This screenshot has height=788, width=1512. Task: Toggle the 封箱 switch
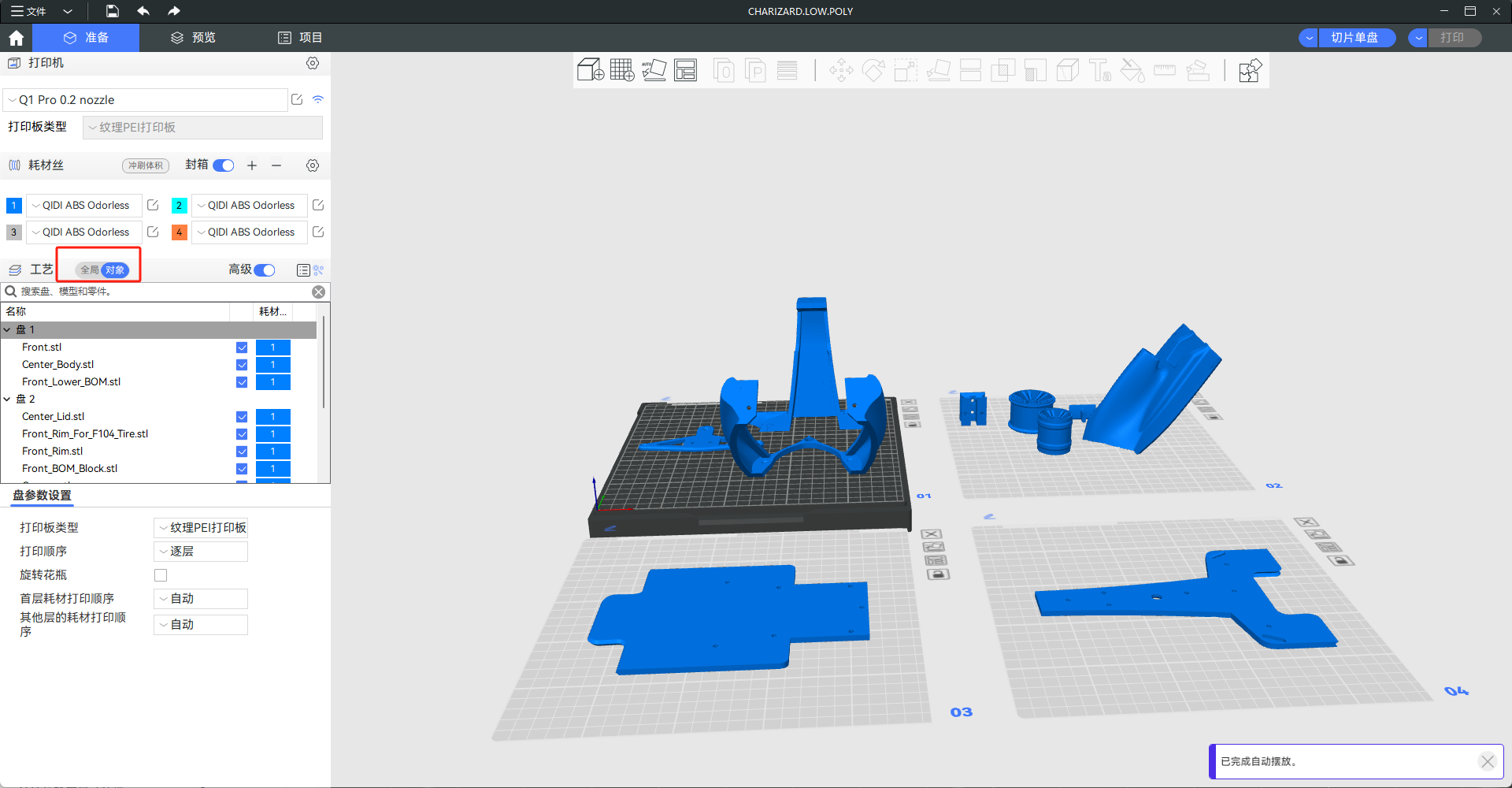click(x=224, y=165)
